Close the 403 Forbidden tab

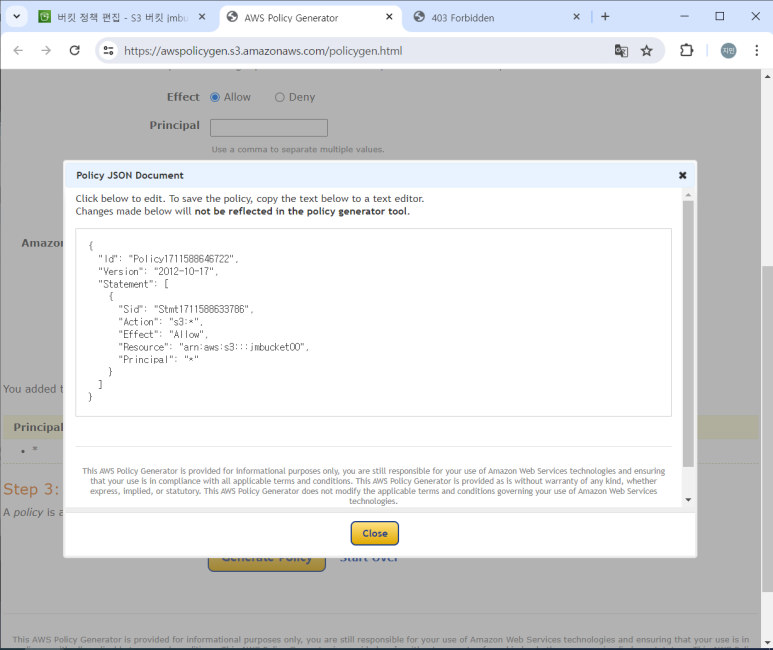coord(576,17)
